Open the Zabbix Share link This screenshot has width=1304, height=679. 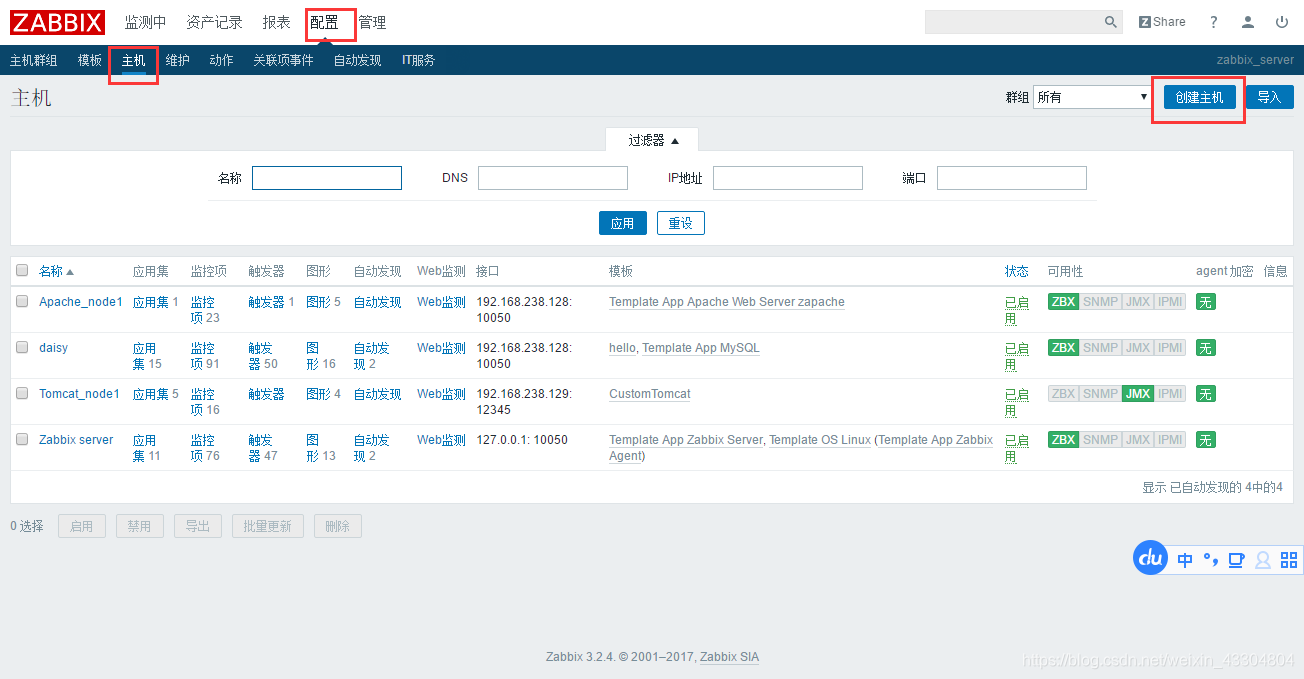point(1162,22)
